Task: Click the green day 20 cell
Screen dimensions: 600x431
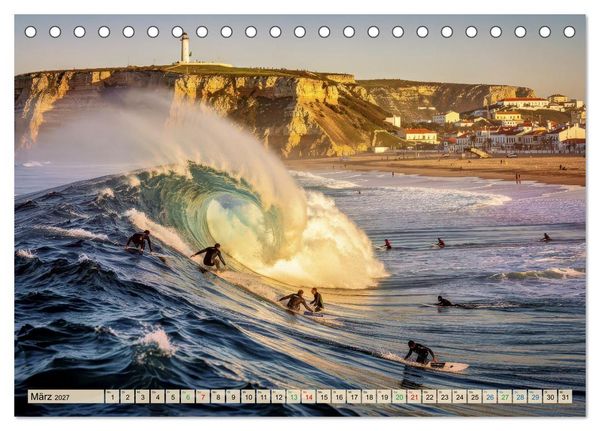Action: tap(399, 397)
